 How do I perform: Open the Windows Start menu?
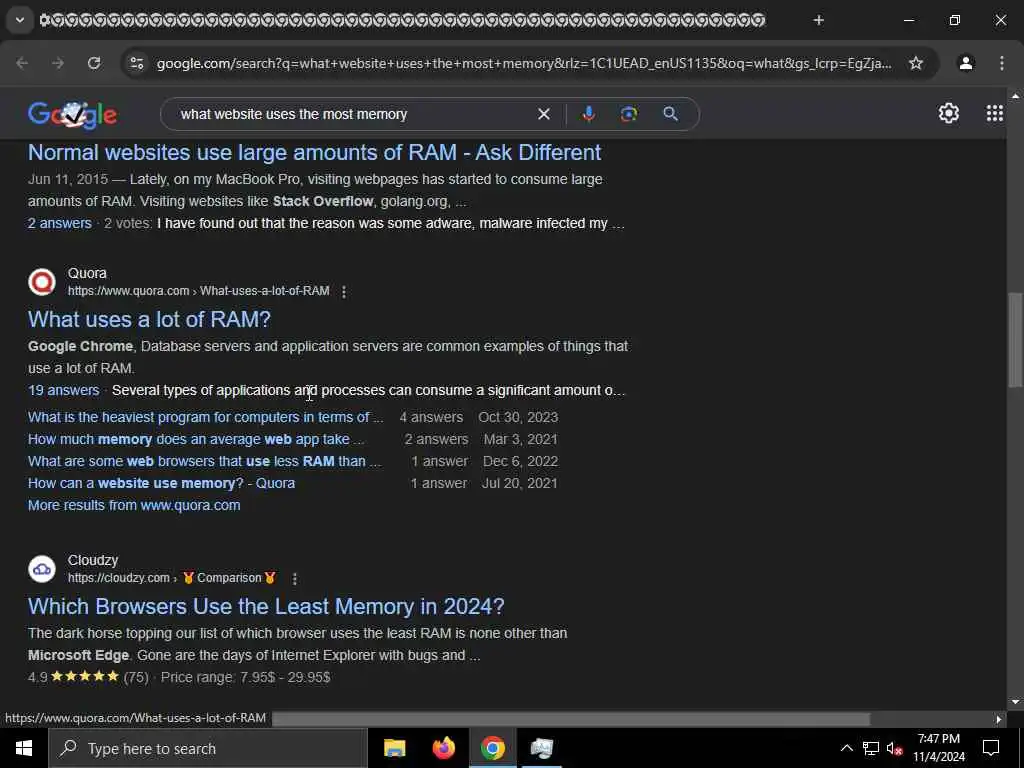tap(24, 748)
